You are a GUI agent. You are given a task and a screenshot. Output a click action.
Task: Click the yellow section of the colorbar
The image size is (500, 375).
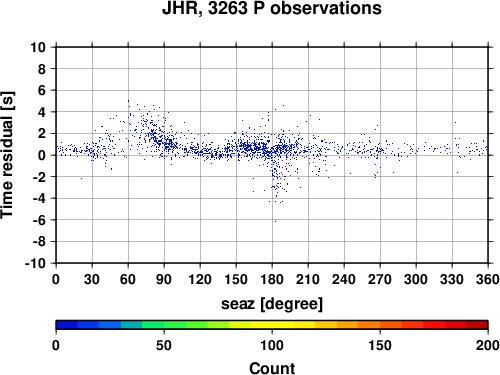click(x=272, y=325)
